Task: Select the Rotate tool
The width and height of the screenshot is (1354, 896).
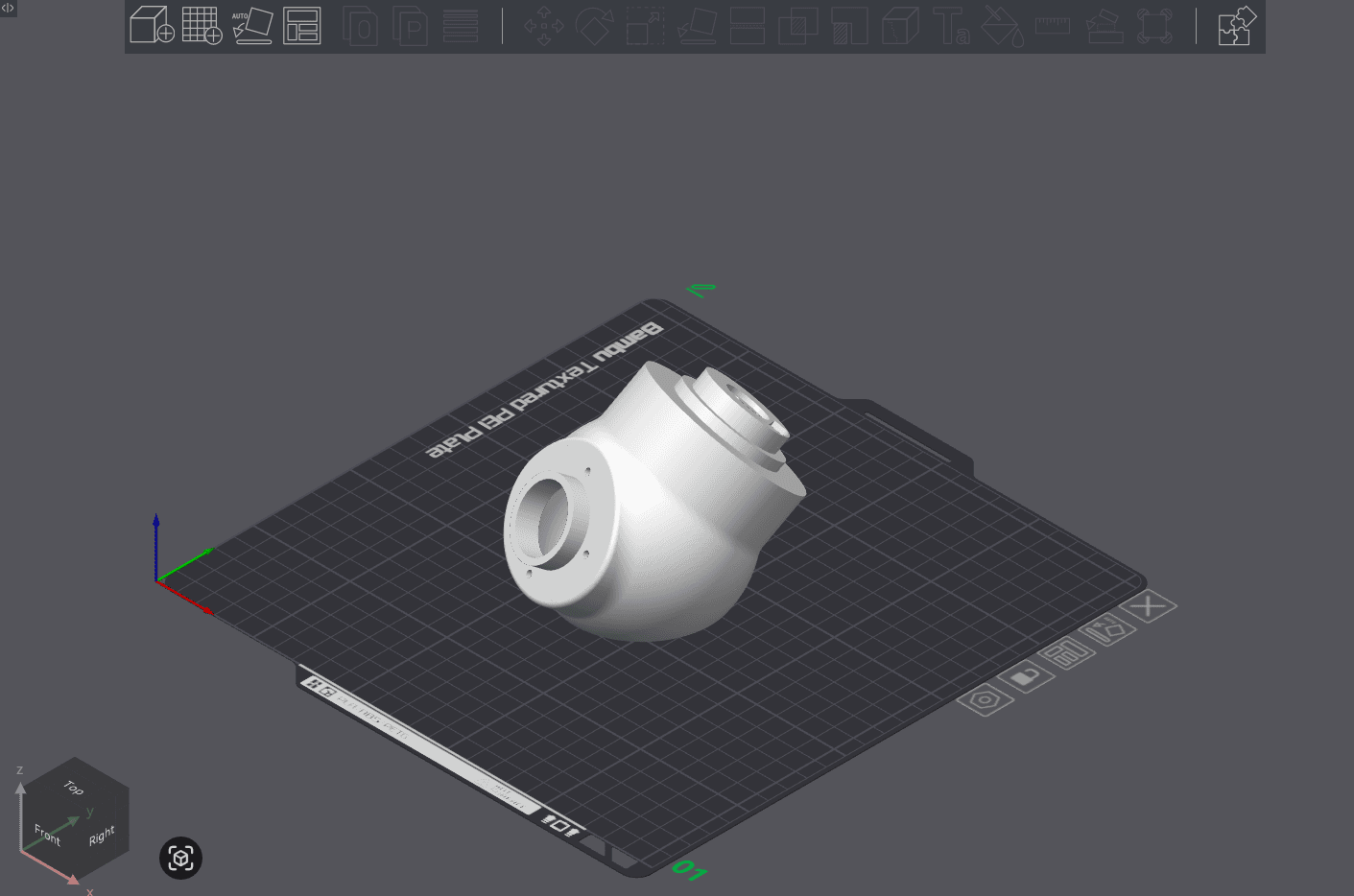Action: (594, 26)
